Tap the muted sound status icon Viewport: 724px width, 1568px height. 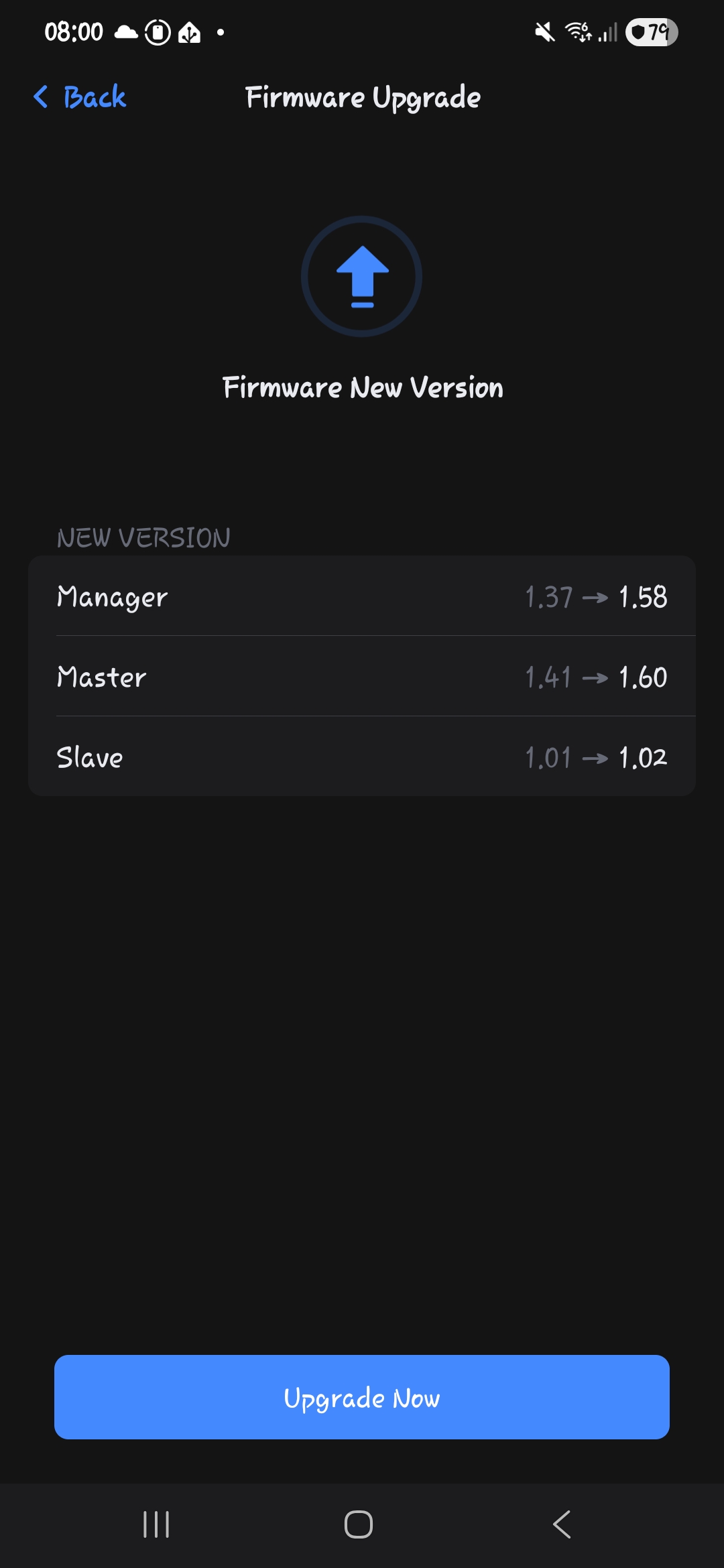544,32
